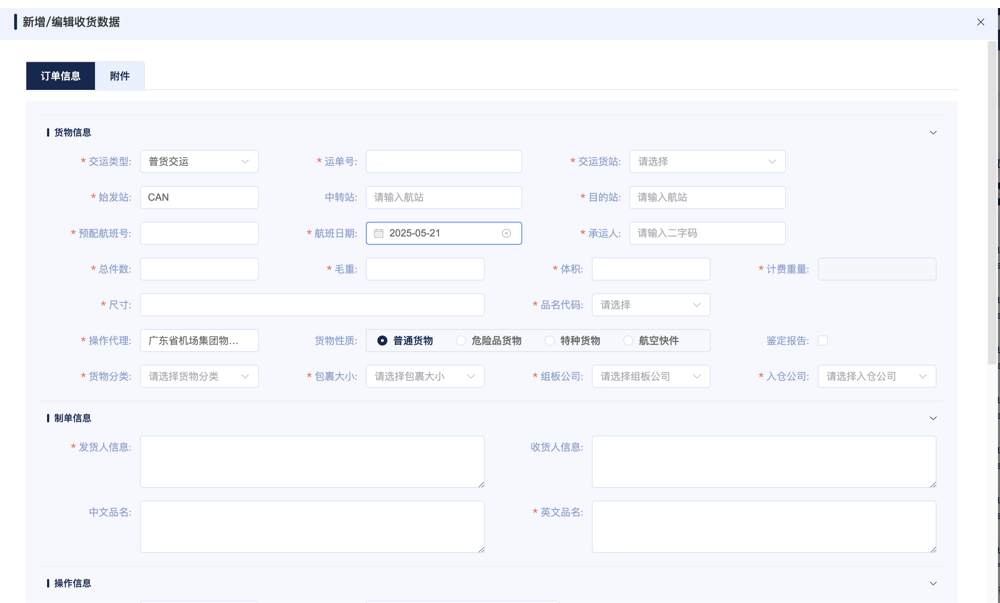Screen dimensions: 1000x603
Task: Select the 特种货物 radio option
Action: [550, 341]
